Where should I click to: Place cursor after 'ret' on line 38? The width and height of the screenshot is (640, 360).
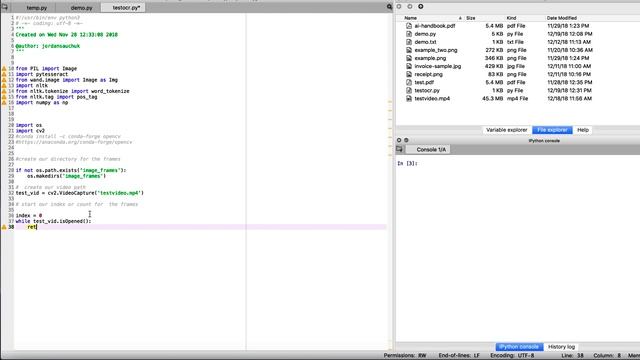tap(37, 227)
